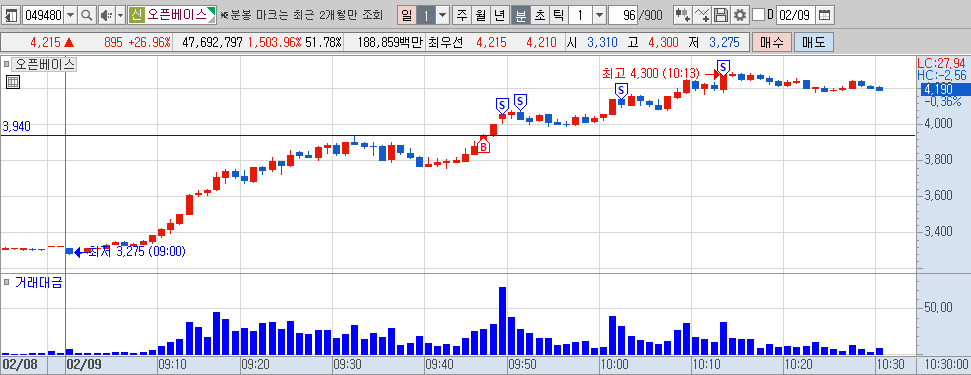971x375 pixels.
Task: Toggle the 거래대금 indicator square marker
Action: 6,282
